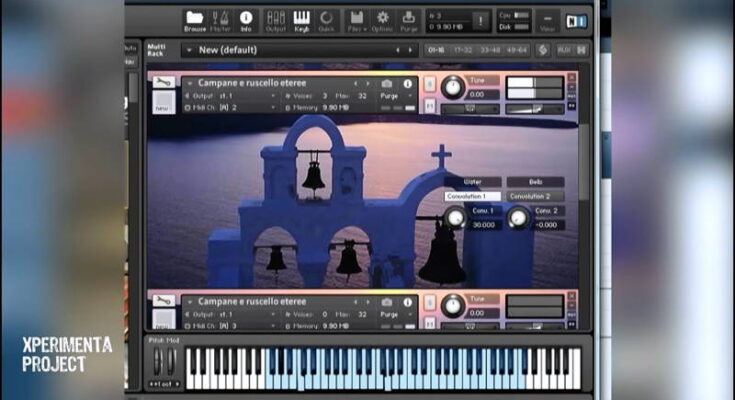Click snapshot camera icon on first instrument
Image resolution: width=735 pixels, height=400 pixels.
[x=387, y=83]
